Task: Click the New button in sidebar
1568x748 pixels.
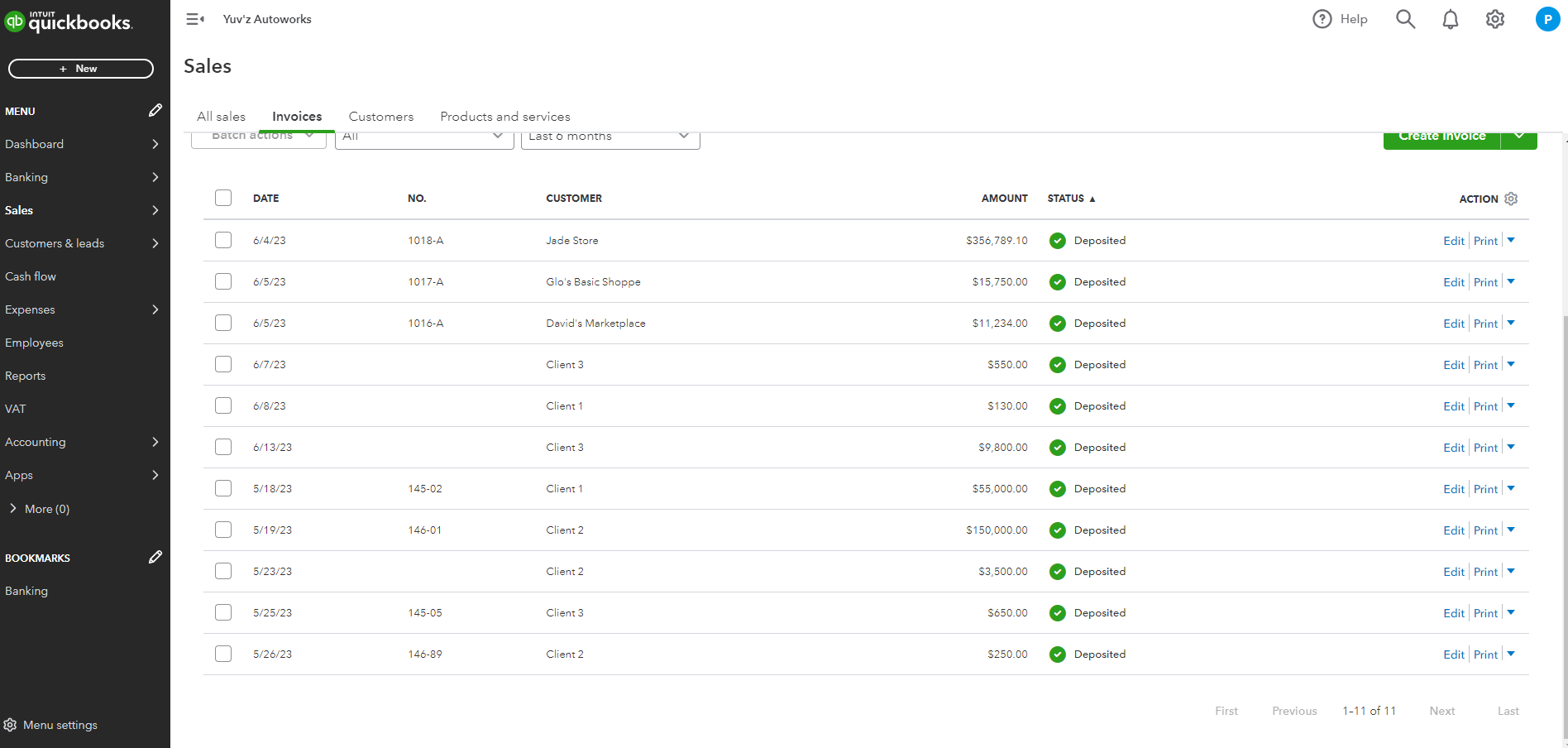Action: pos(81,69)
